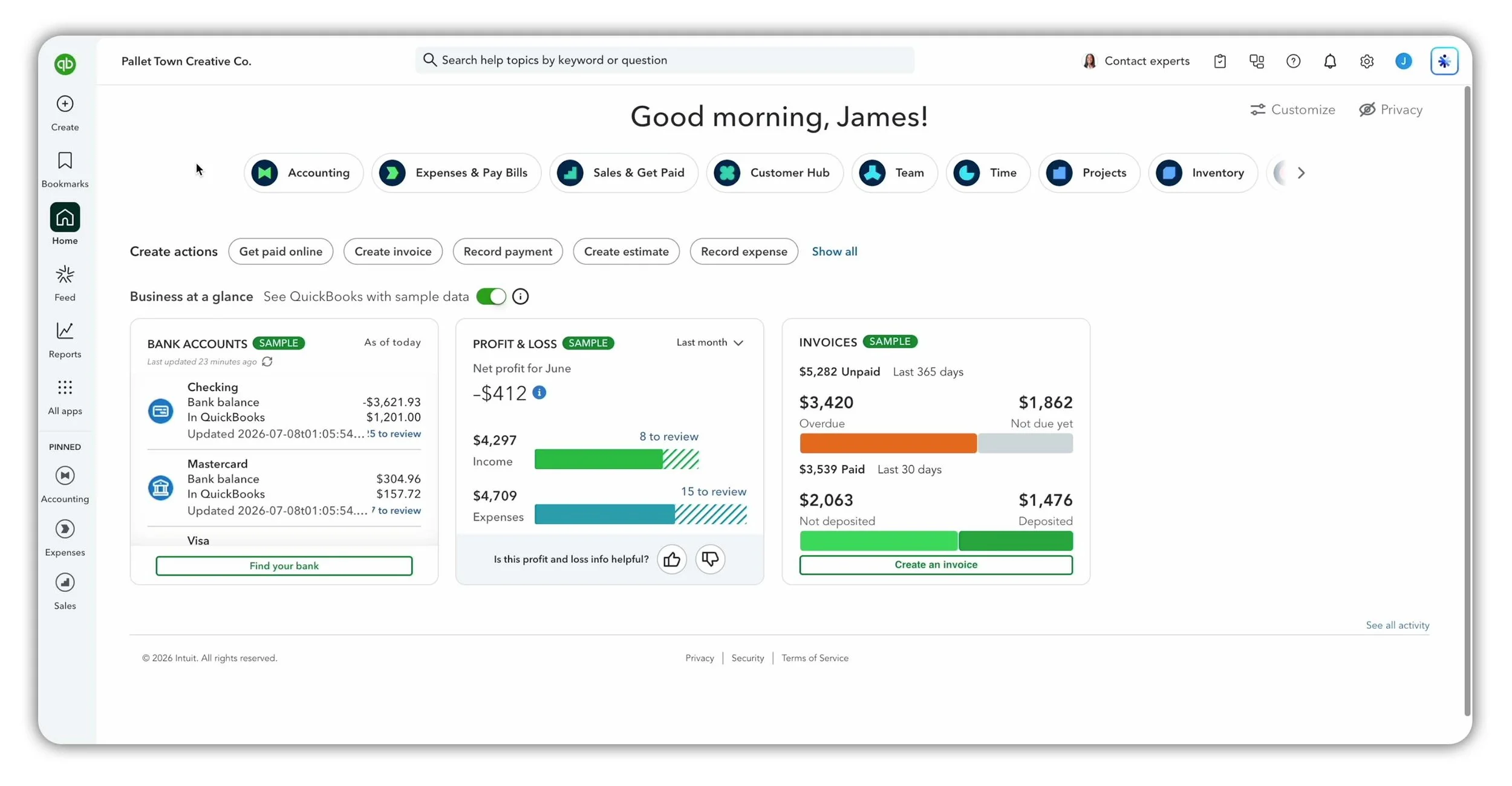Screen dimensions: 1512x786
Task: Open the Intuit Assist sparkle button
Action: point(1444,61)
